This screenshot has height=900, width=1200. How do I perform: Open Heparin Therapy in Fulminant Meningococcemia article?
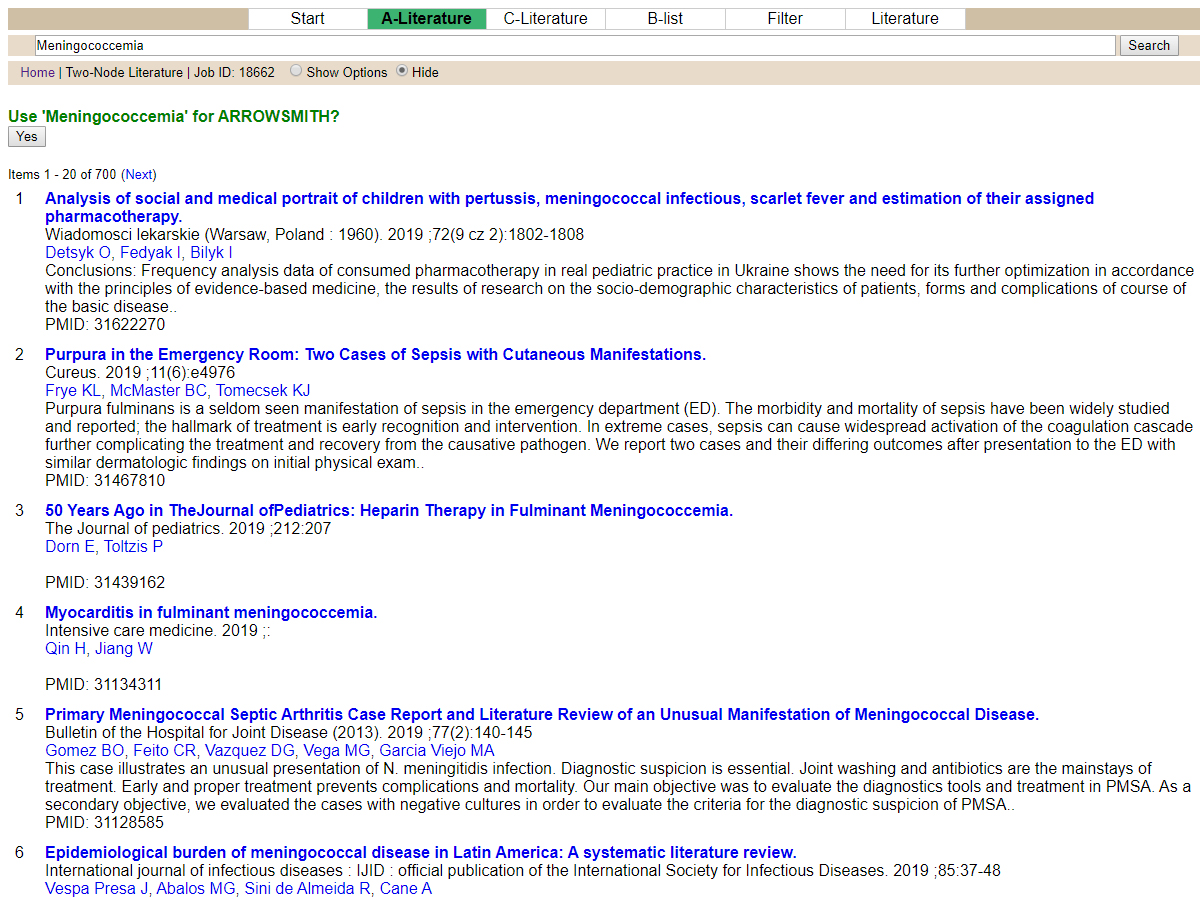pos(389,510)
